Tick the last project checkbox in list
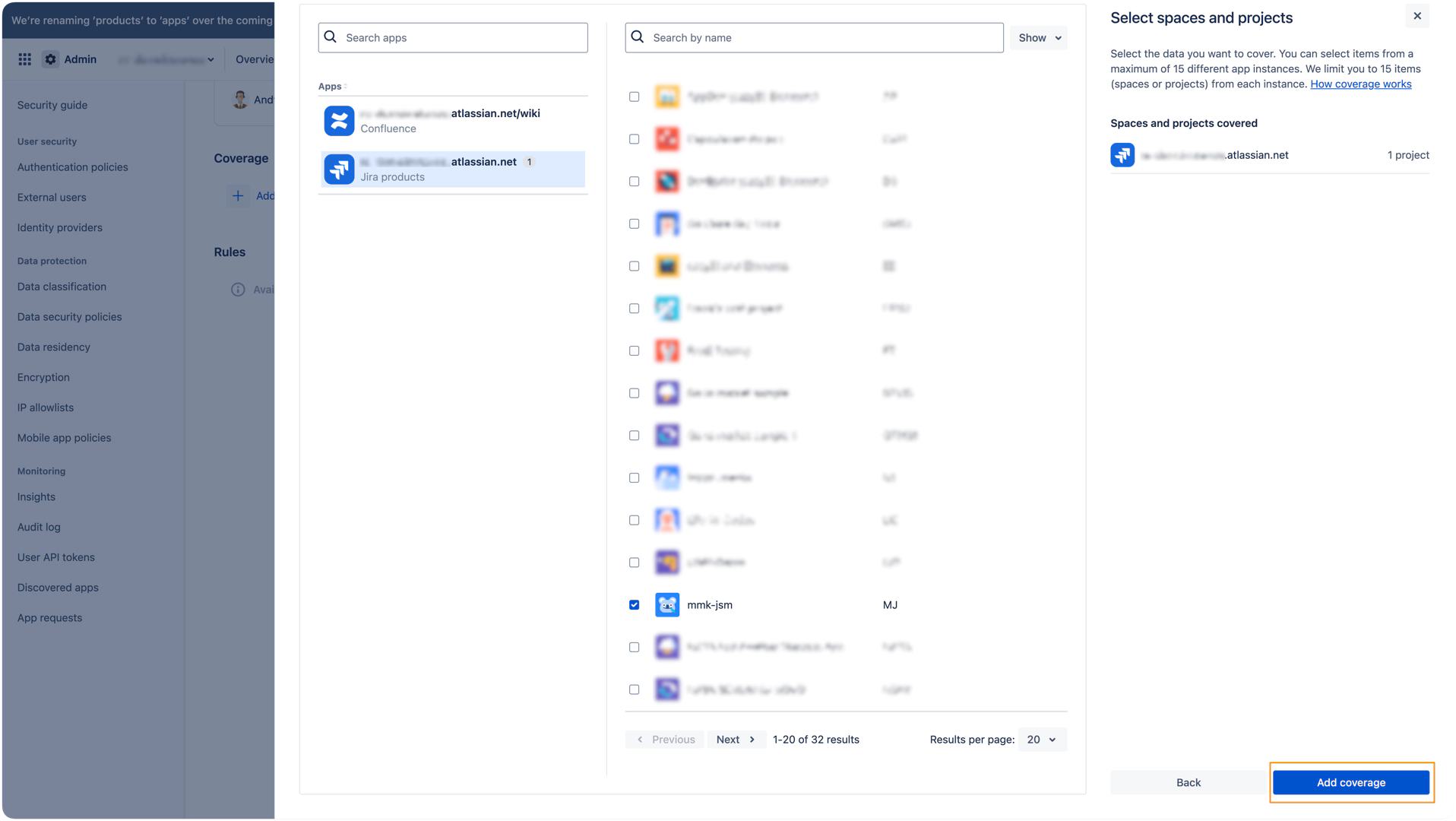Image resolution: width=1456 pixels, height=821 pixels. 634,689
